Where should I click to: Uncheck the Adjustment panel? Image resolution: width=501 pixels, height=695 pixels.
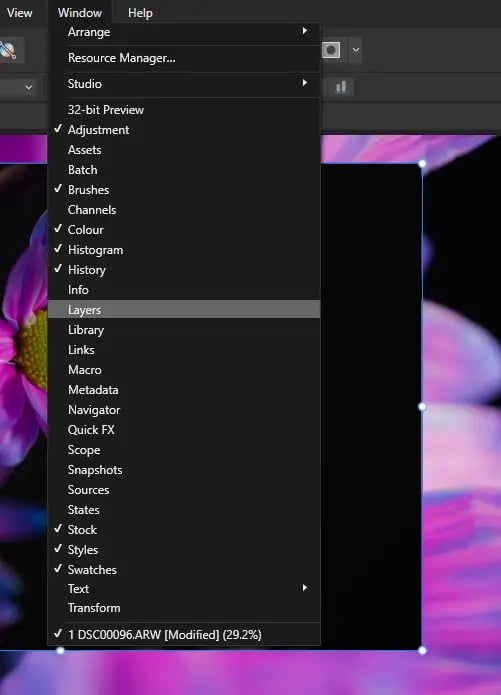click(184, 129)
